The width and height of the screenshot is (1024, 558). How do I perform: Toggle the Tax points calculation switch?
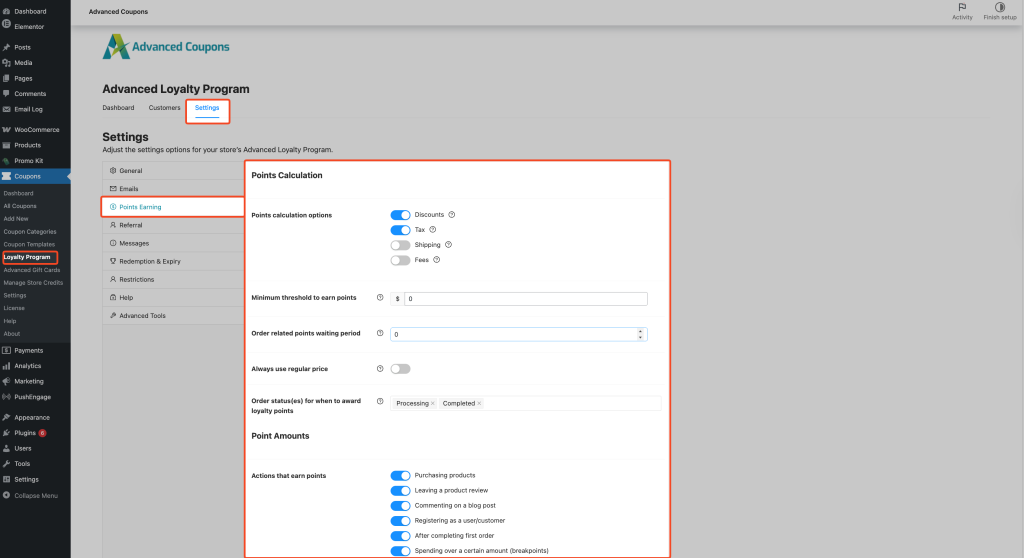tap(400, 230)
